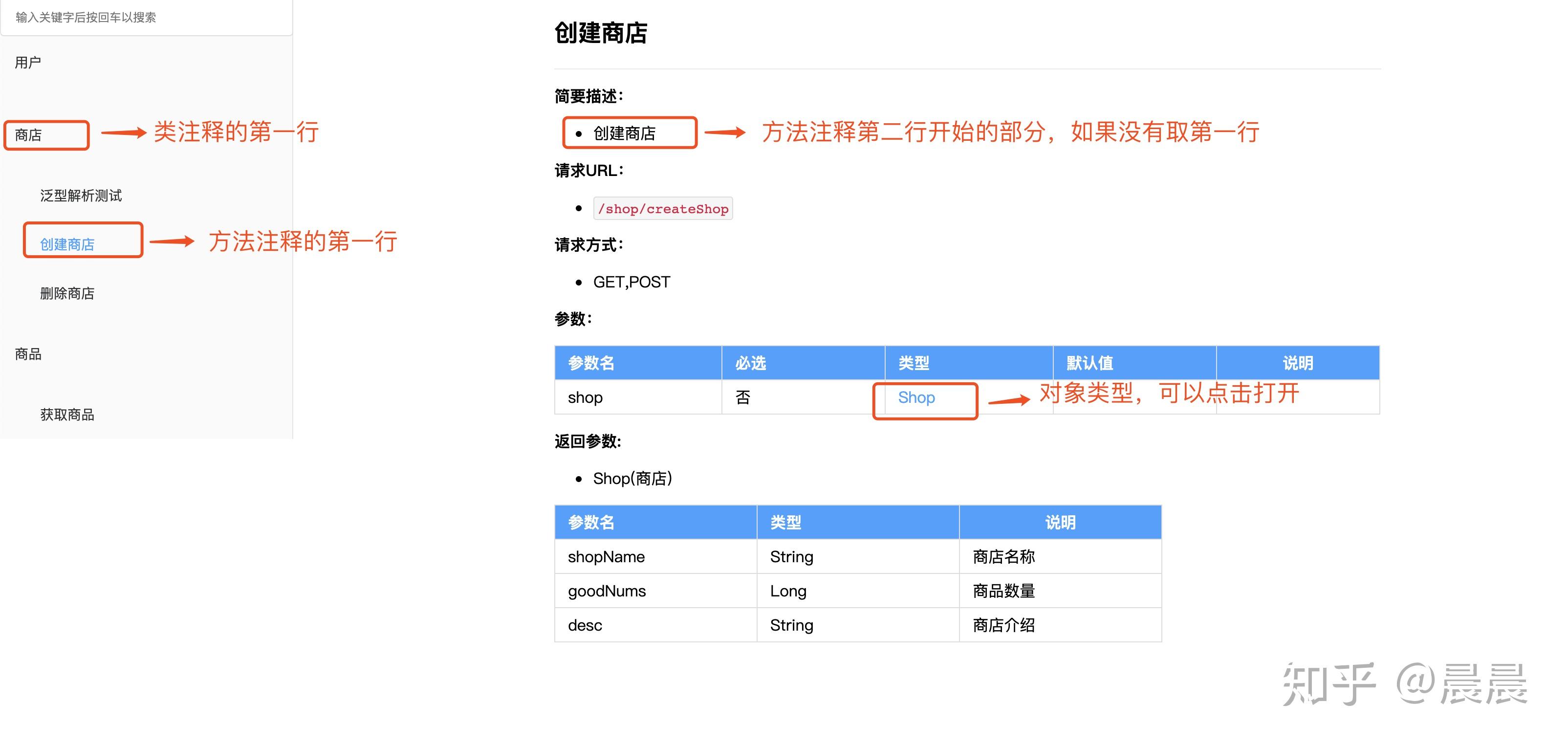Click the Shop(商店) return type text
The image size is (1568, 747).
tap(632, 479)
